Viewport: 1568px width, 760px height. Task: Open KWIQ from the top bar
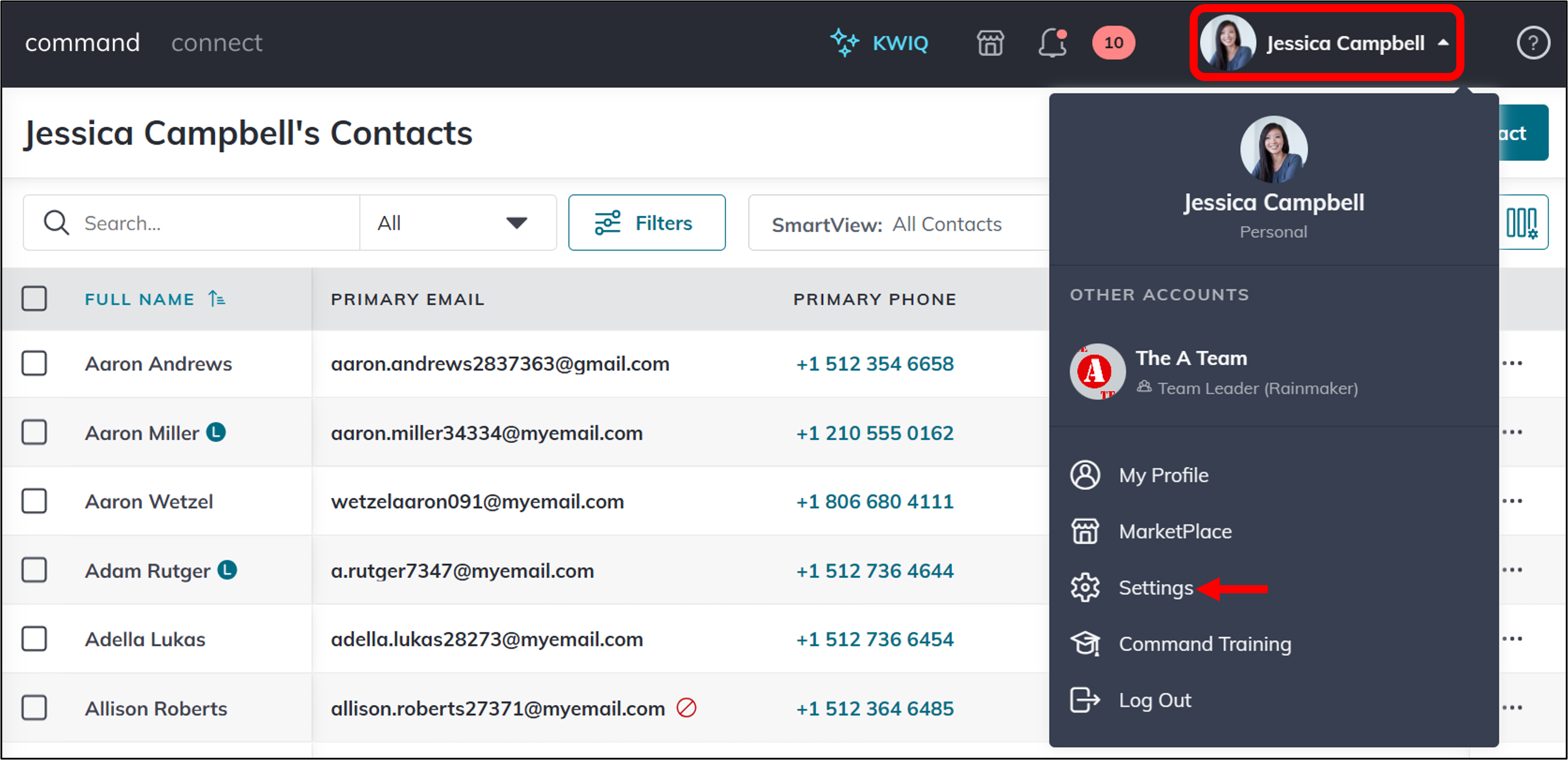click(x=880, y=43)
